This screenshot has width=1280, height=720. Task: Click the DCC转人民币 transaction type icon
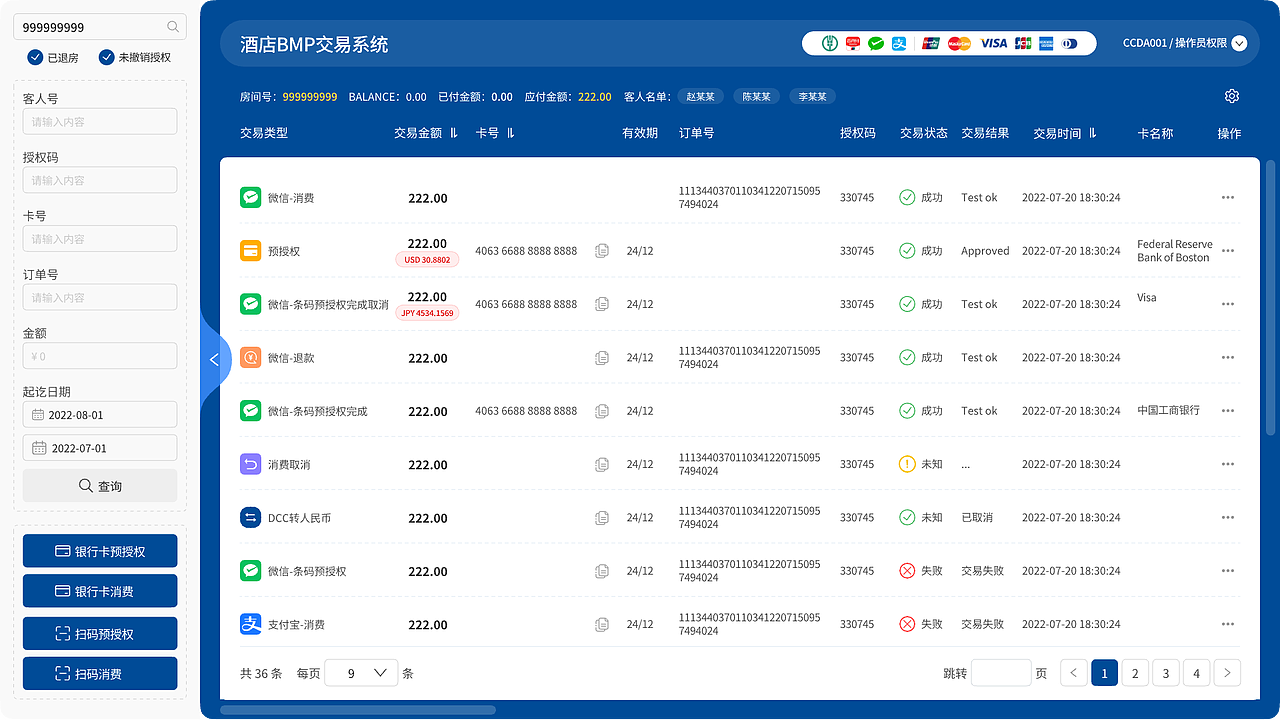pyautogui.click(x=250, y=518)
